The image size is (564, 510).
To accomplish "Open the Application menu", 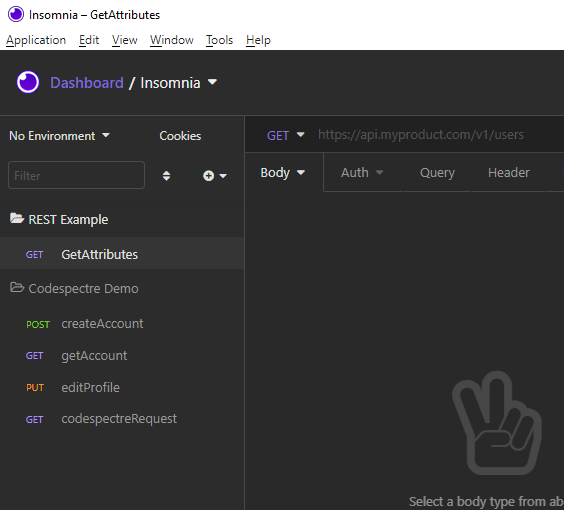I will pyautogui.click(x=36, y=40).
